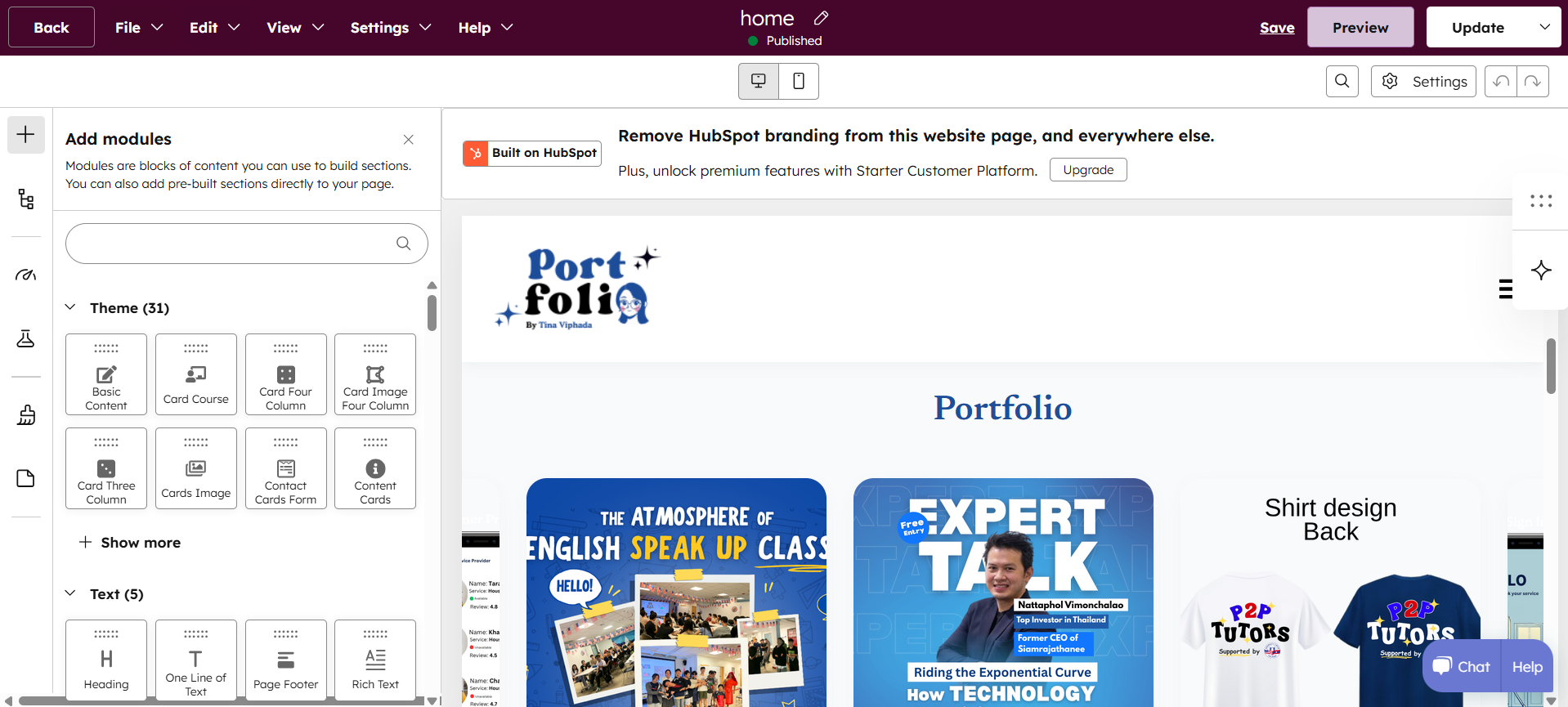This screenshot has width=1568, height=707.
Task: Close the Add modules panel
Action: click(409, 140)
